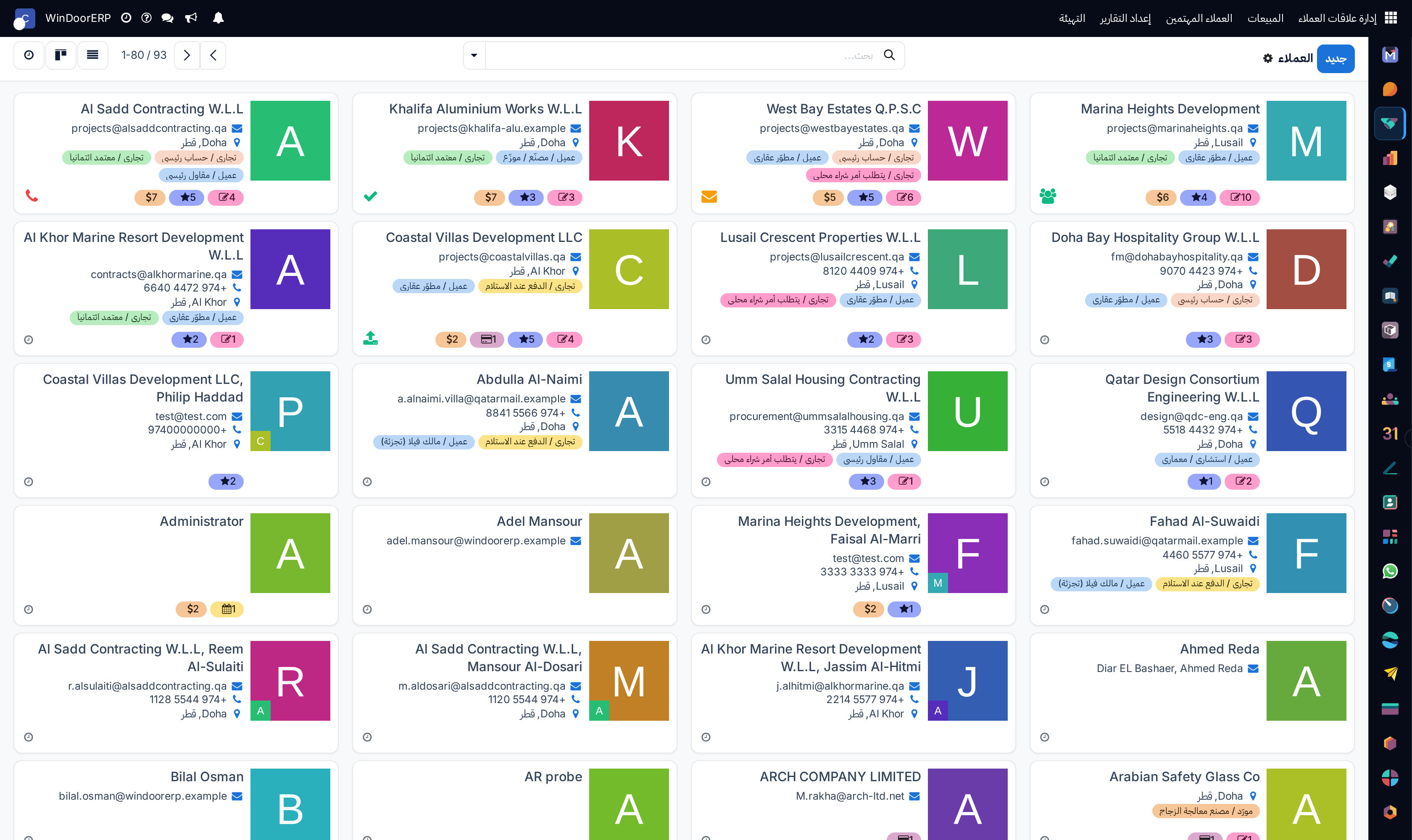Open Ahmed Reda partner card title
The image size is (1412, 840).
[x=1220, y=649]
